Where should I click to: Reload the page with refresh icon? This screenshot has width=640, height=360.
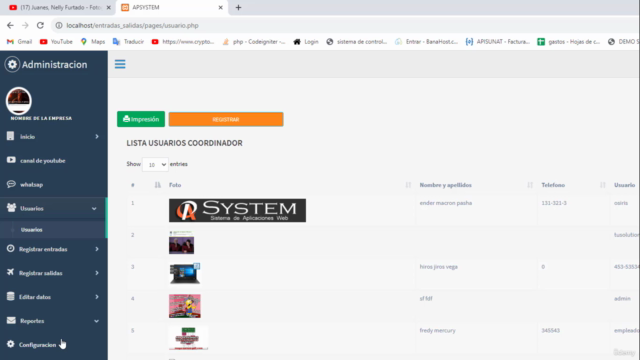(x=40, y=25)
